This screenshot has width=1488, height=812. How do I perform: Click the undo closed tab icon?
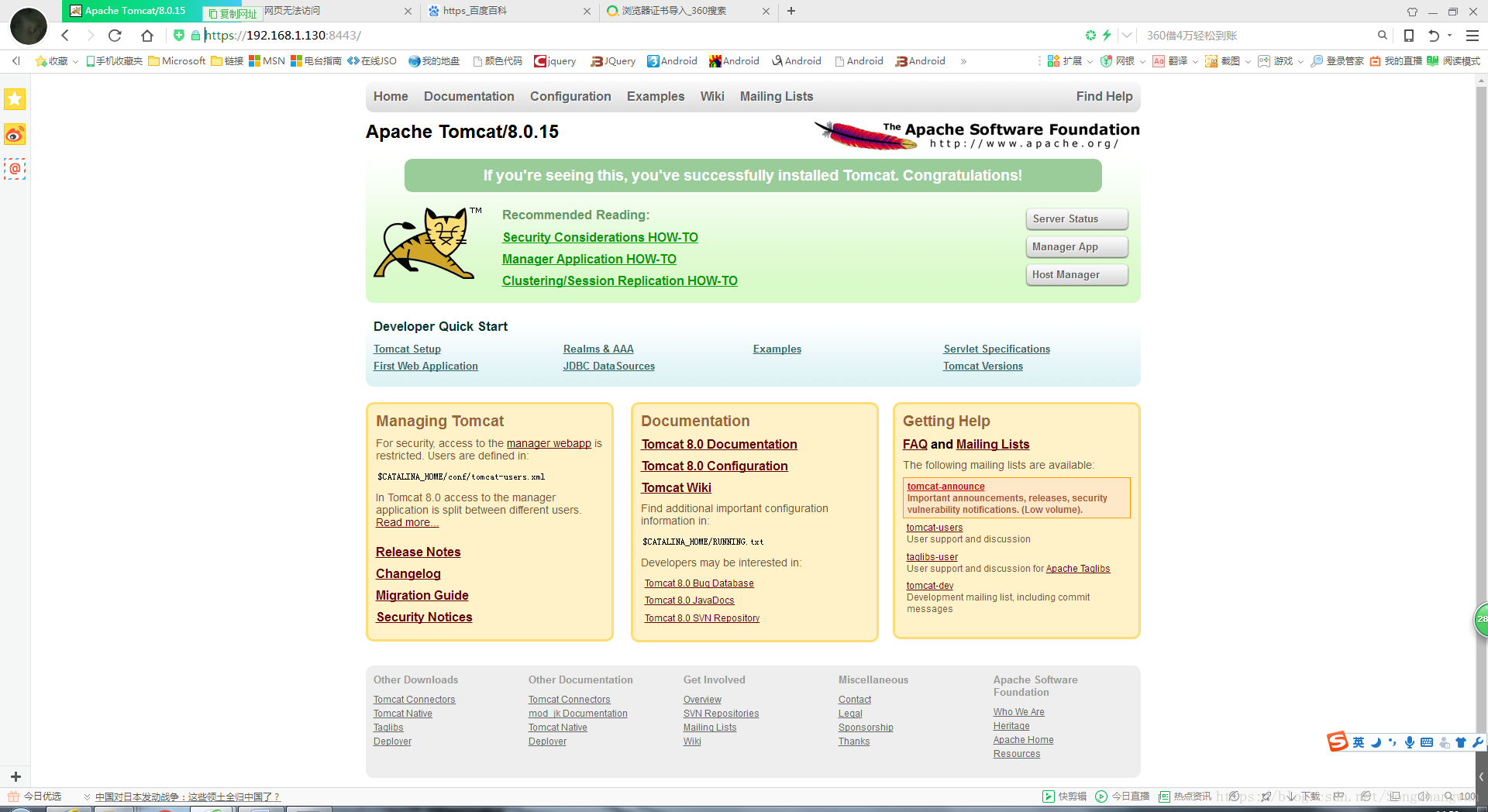pyautogui.click(x=1434, y=35)
